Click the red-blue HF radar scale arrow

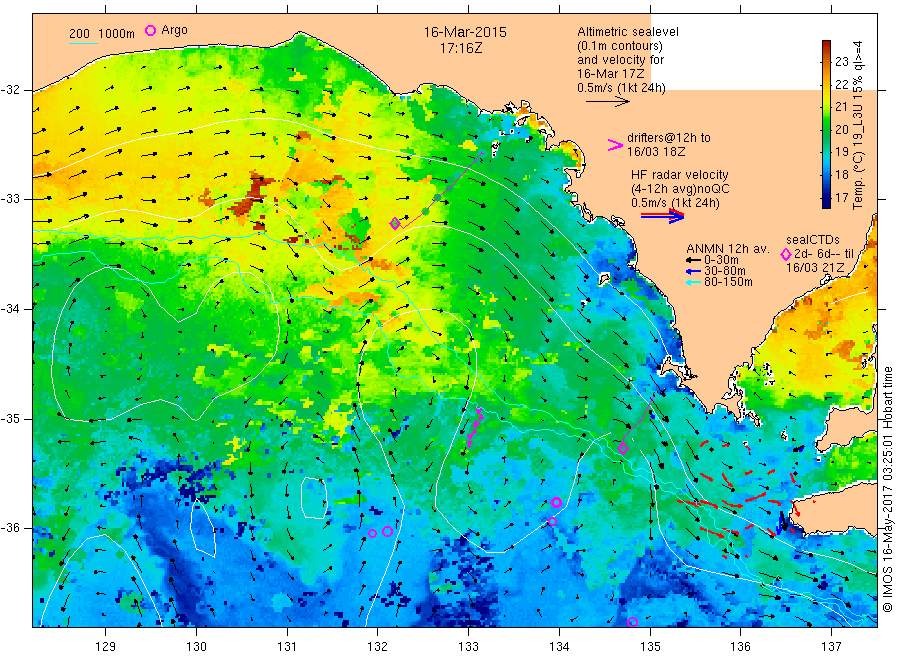(662, 216)
